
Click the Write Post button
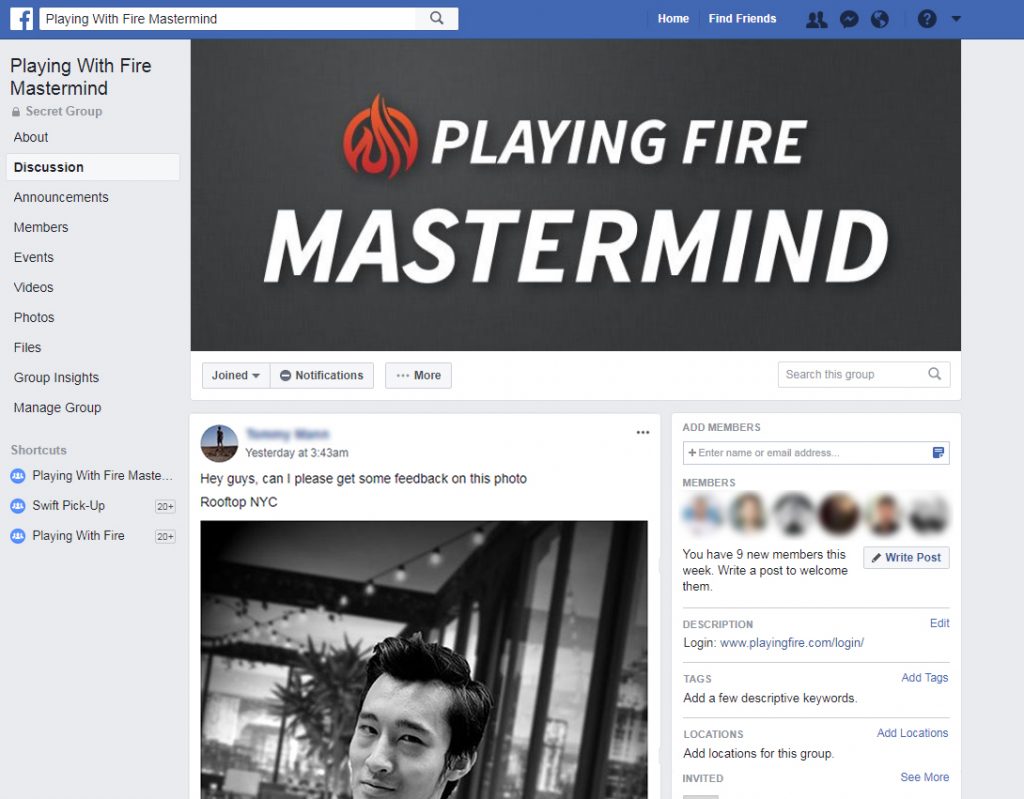click(x=906, y=558)
